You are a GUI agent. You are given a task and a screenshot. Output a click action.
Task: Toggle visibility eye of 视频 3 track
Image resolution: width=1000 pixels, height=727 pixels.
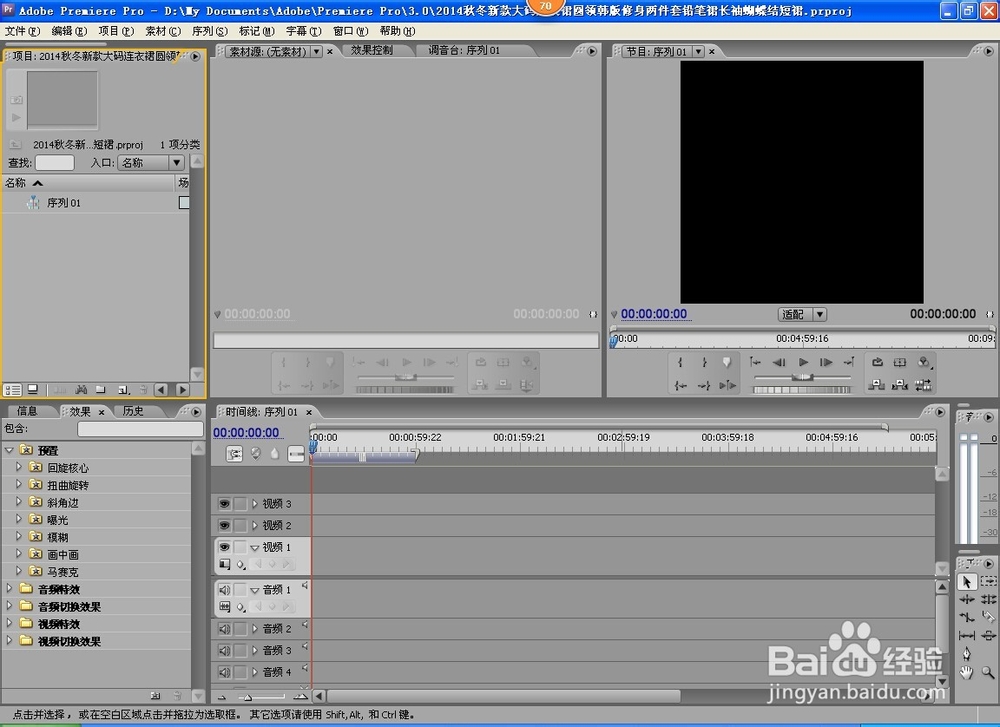click(x=224, y=504)
